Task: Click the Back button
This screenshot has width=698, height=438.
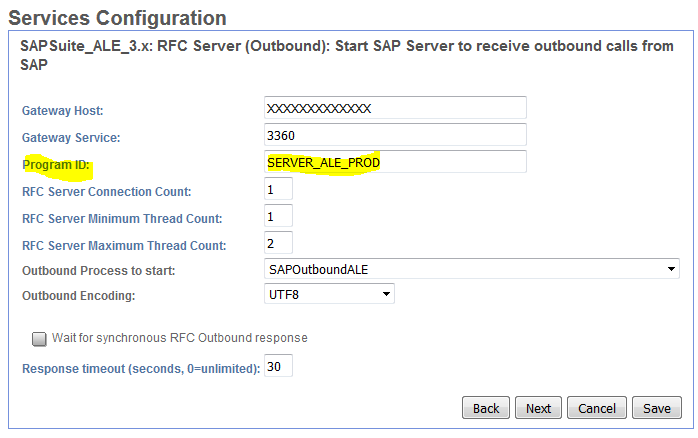Action: (486, 408)
